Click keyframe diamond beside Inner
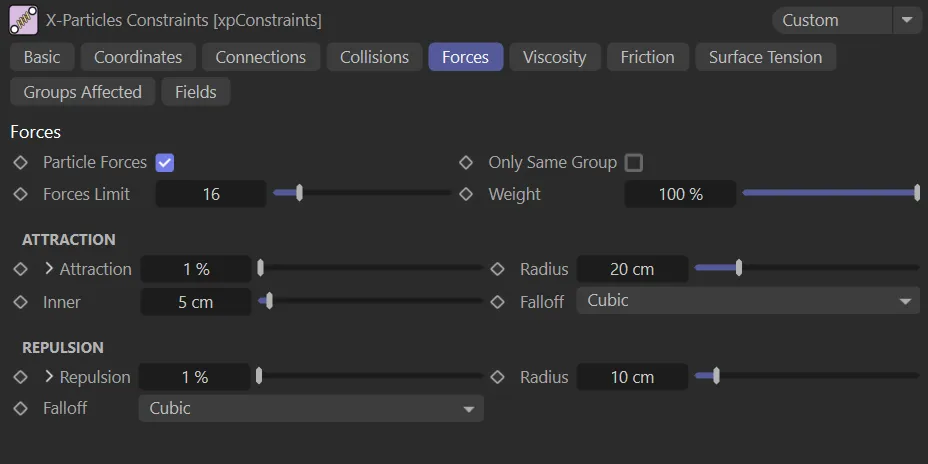This screenshot has width=928, height=464. 20,302
